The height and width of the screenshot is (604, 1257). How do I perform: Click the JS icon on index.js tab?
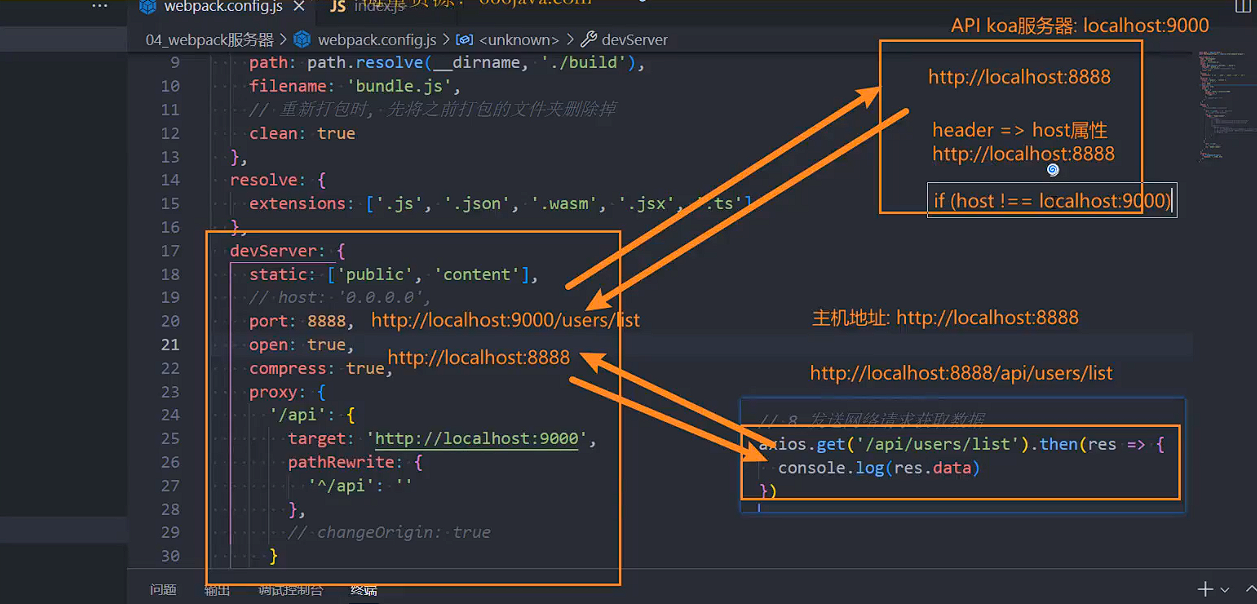pyautogui.click(x=337, y=7)
